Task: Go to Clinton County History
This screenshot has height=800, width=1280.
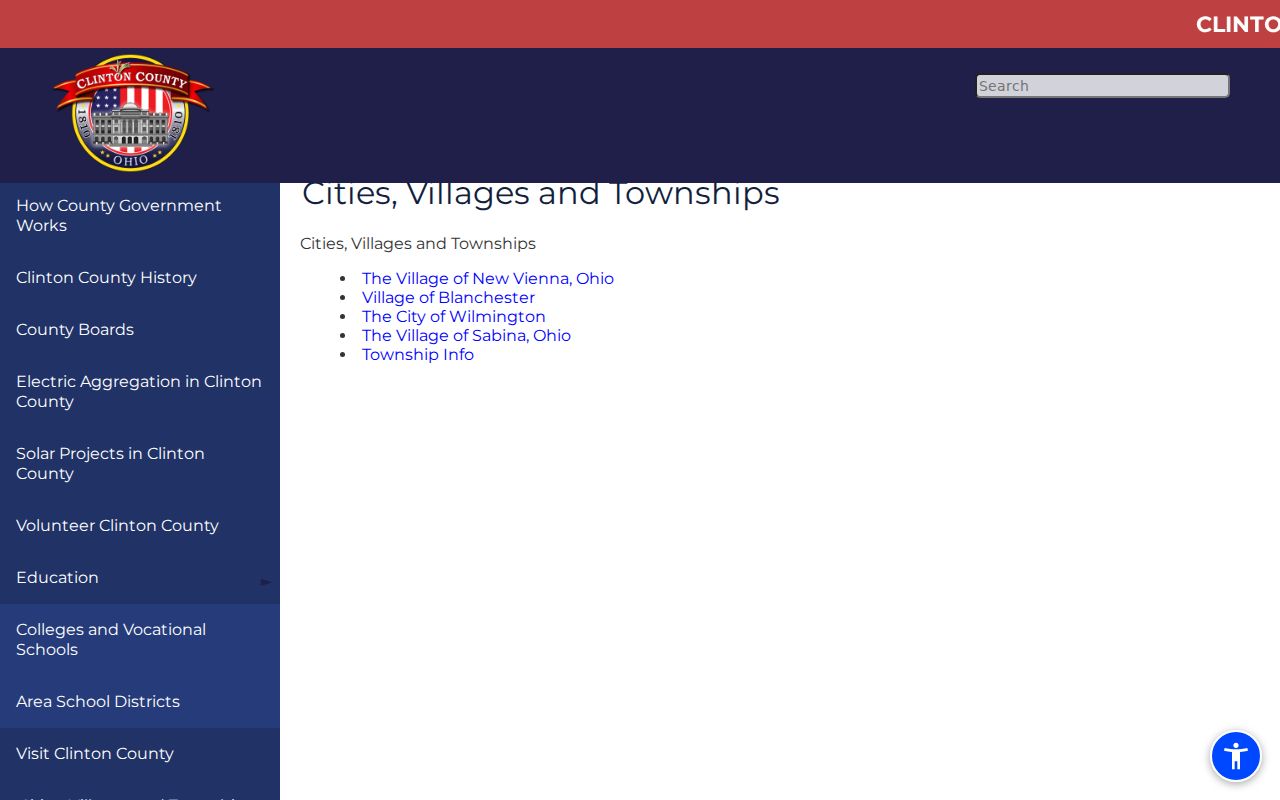Action: coord(140,277)
